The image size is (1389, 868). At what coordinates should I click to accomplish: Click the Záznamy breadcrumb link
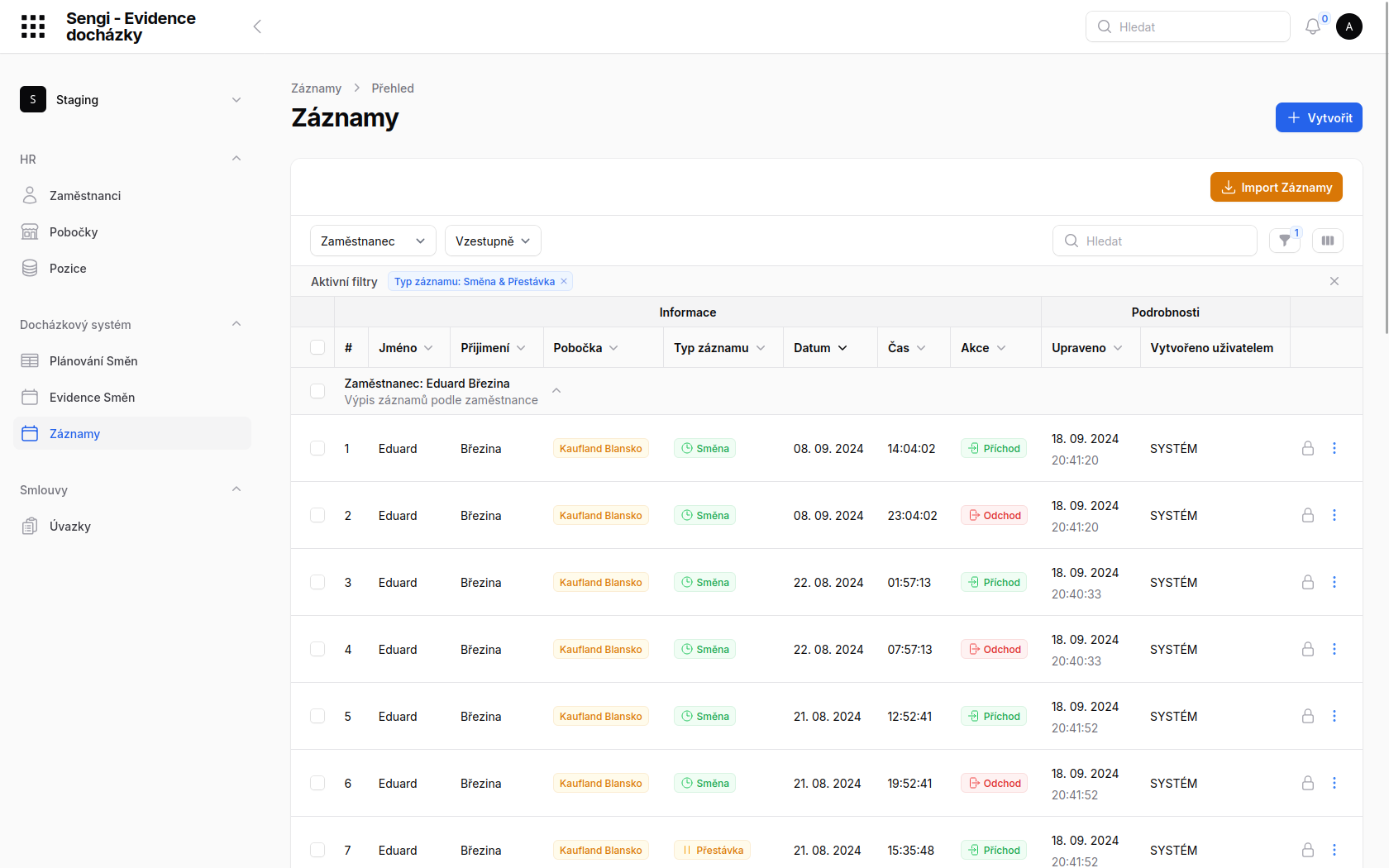coord(316,88)
